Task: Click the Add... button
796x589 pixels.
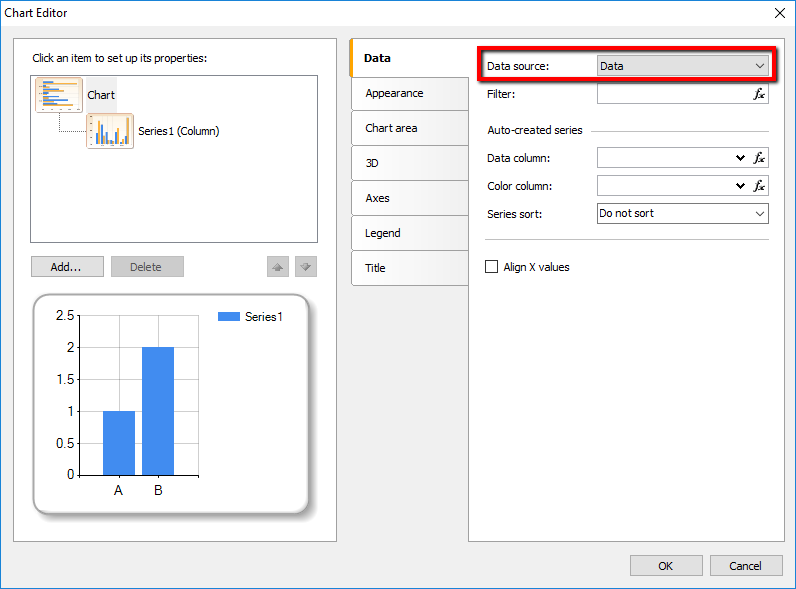Action: pos(66,267)
